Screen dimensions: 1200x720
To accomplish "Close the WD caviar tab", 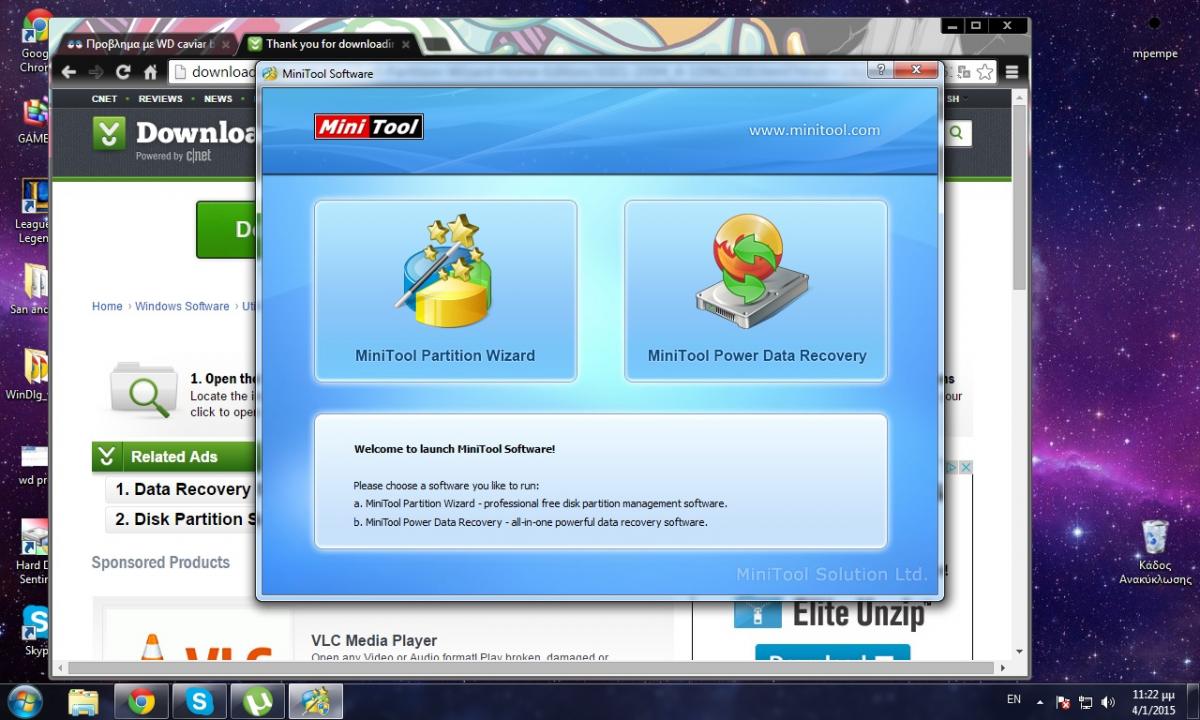I will tap(226, 44).
